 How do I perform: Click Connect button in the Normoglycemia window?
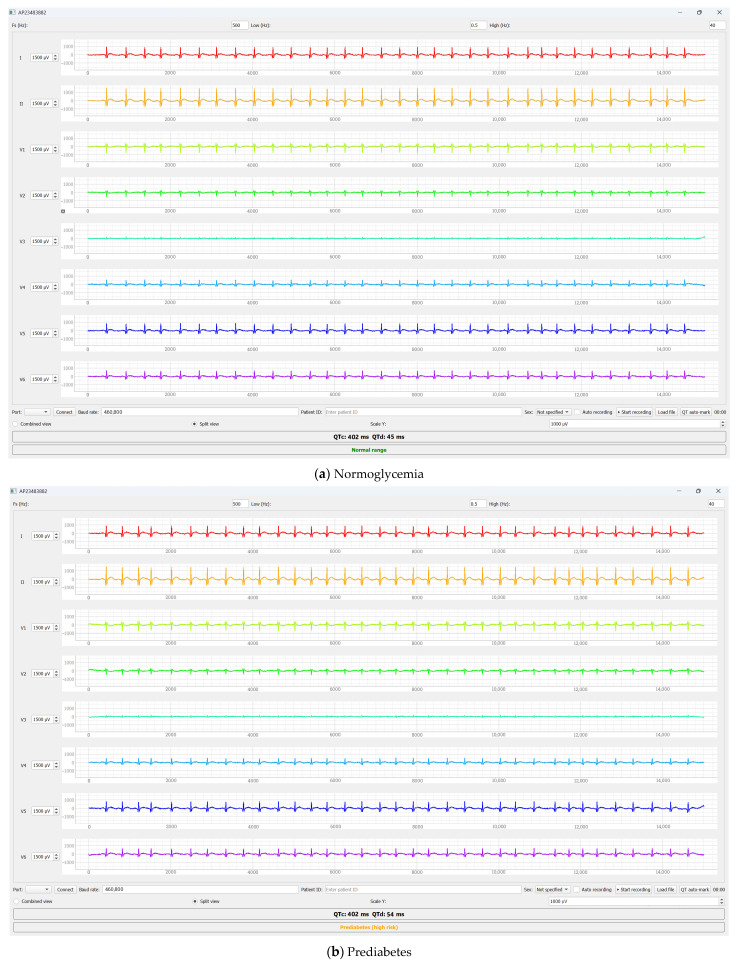[x=64, y=412]
